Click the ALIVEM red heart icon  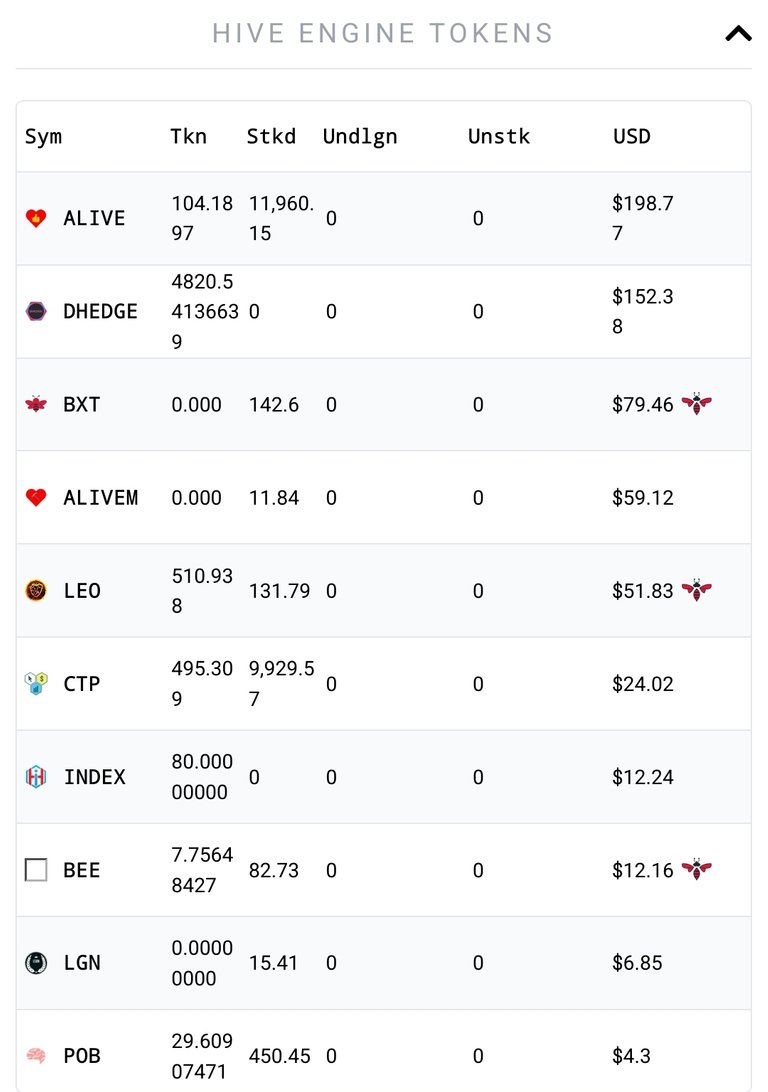(36, 497)
